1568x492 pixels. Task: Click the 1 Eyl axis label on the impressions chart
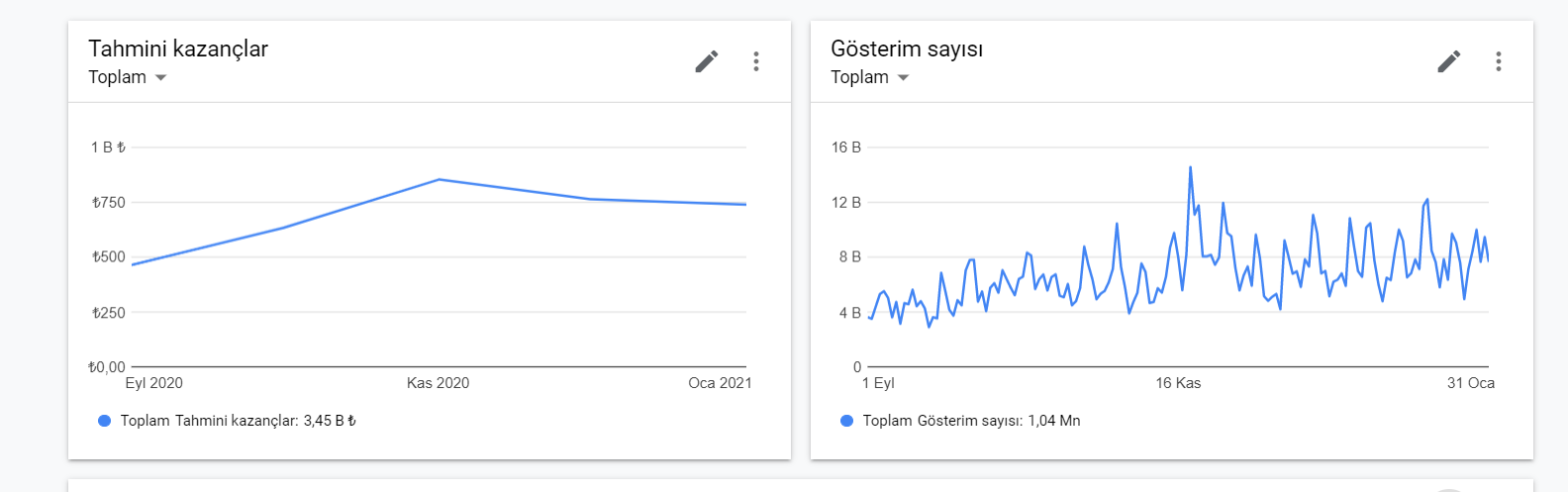point(878,383)
